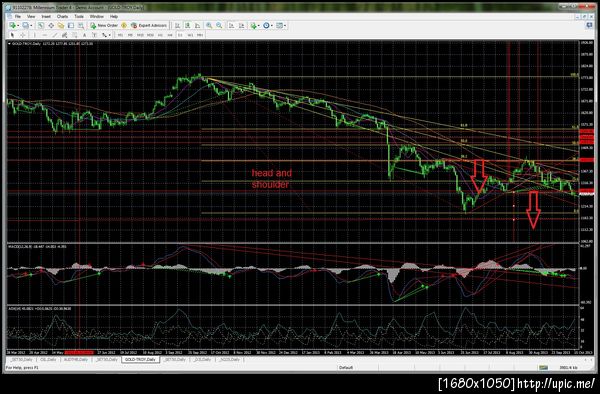Toggle the Navigator panel icon
Viewport: 600px width, 394px height.
tap(61, 25)
